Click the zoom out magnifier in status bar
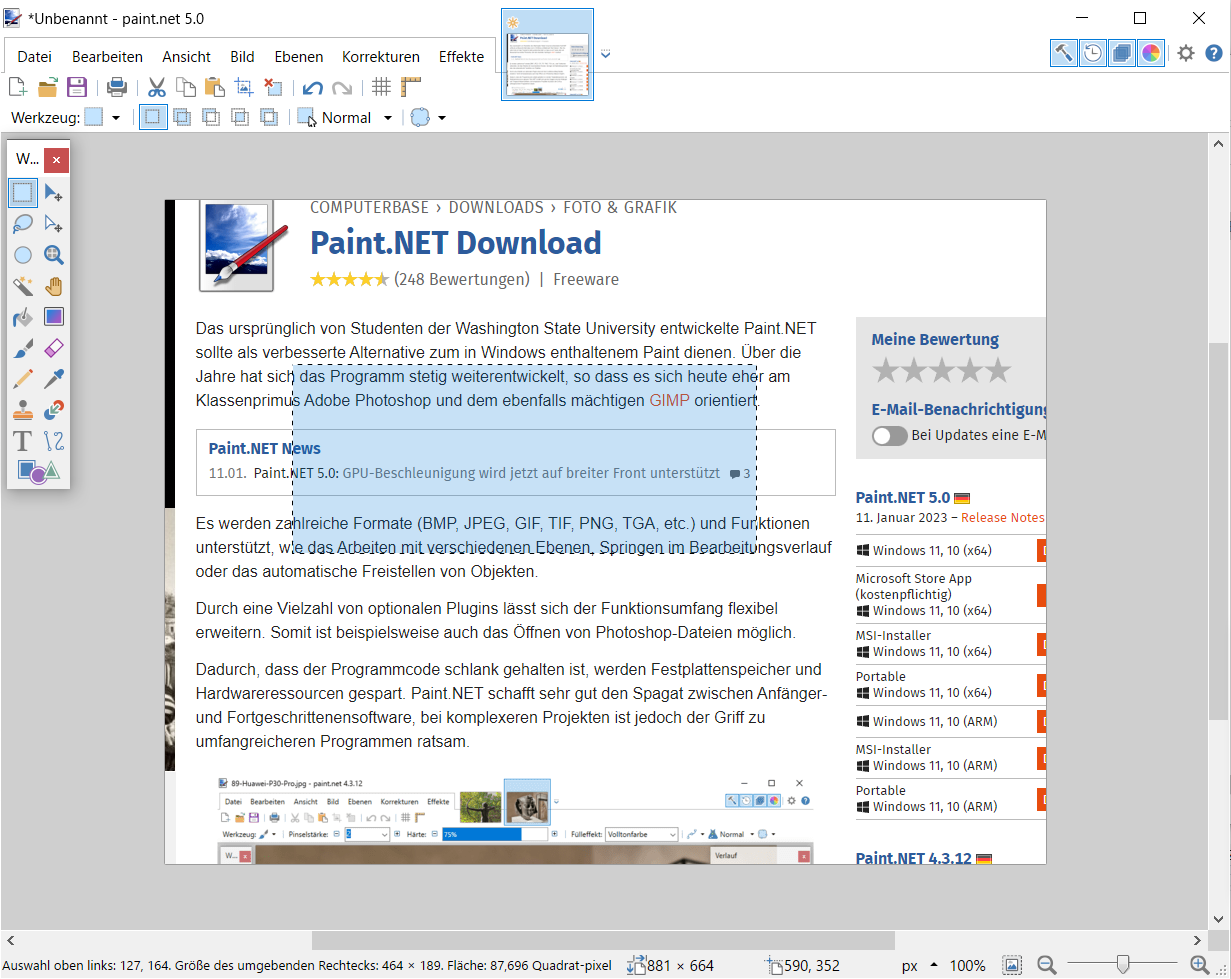The height and width of the screenshot is (979, 1231). pos(1047,965)
